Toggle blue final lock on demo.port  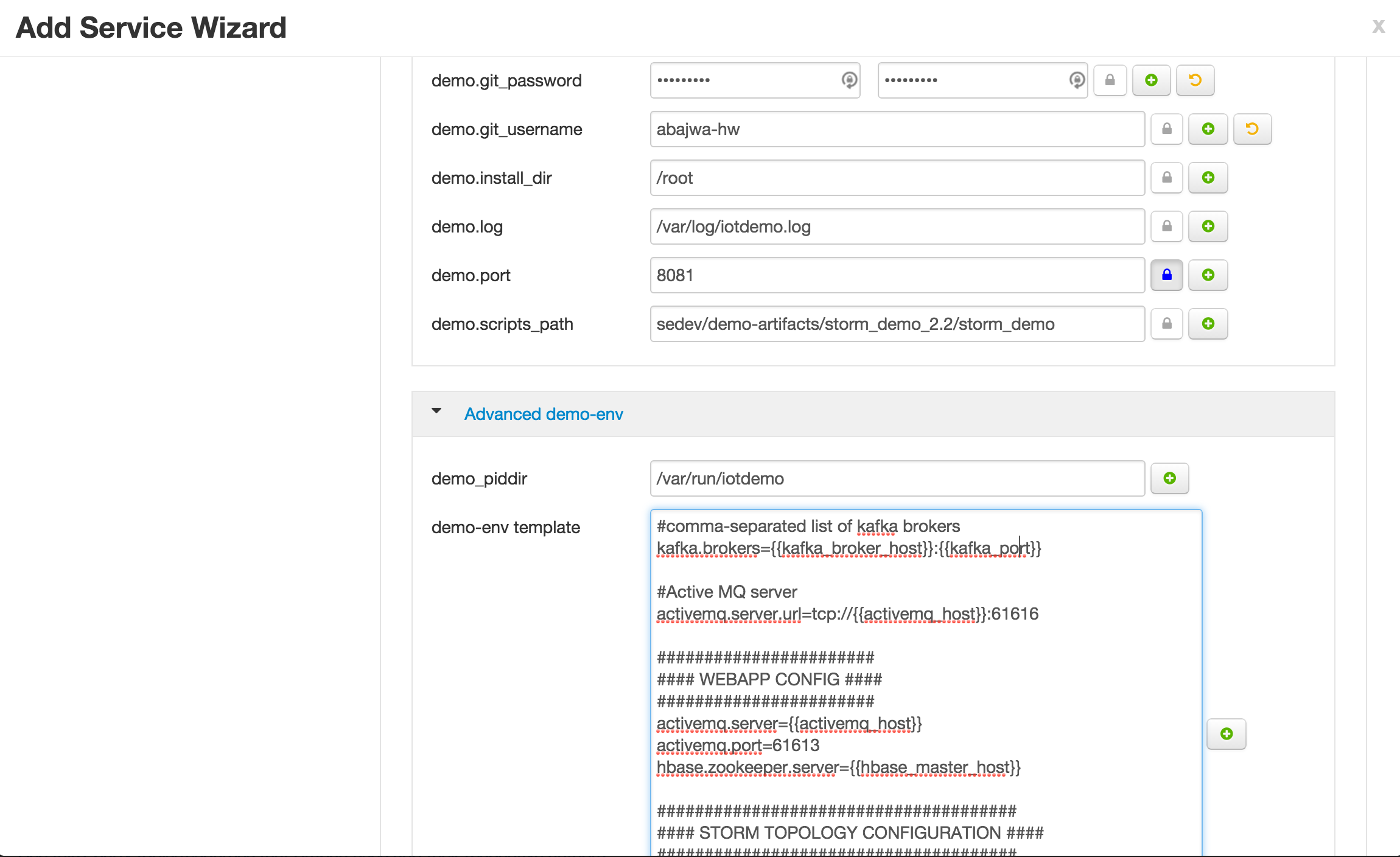[x=1167, y=275]
